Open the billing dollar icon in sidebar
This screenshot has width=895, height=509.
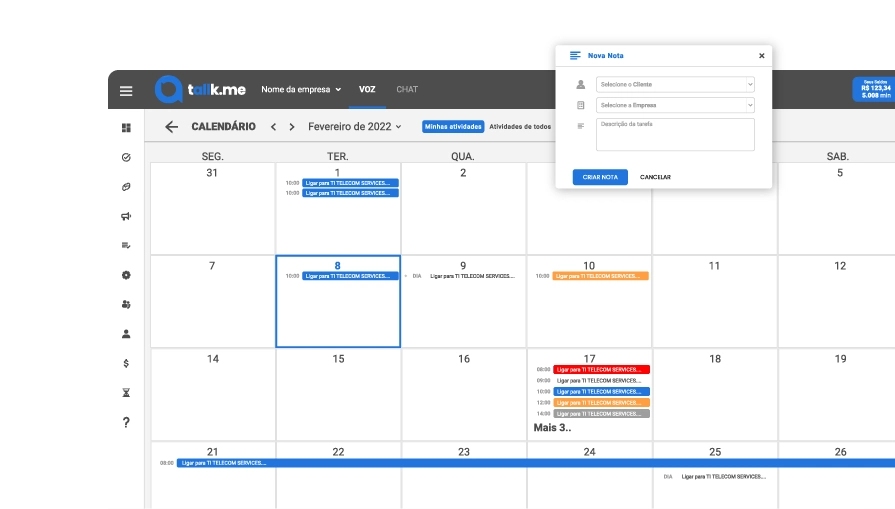coord(126,363)
